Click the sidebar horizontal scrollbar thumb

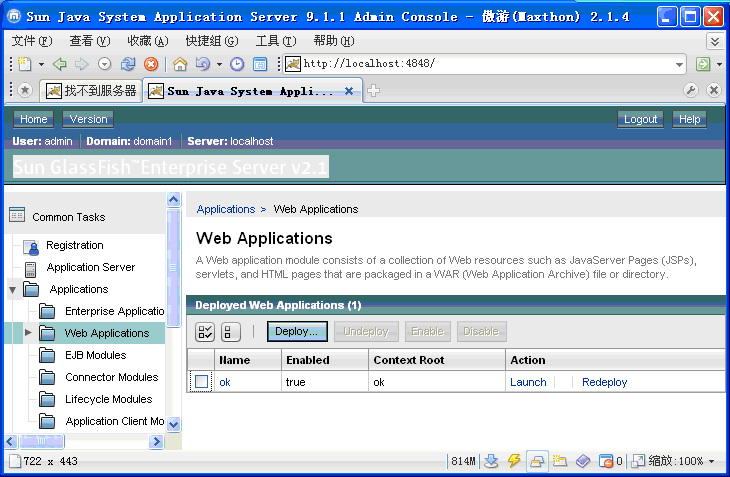tap(40, 441)
